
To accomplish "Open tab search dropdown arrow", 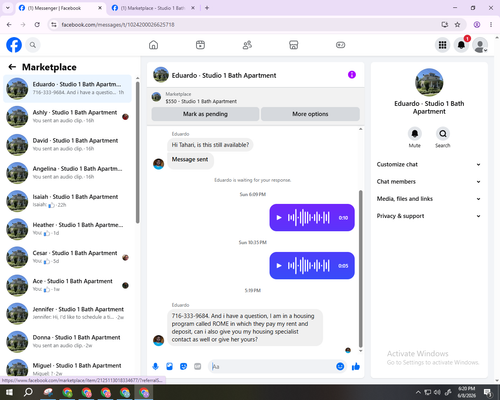I will 8,8.
